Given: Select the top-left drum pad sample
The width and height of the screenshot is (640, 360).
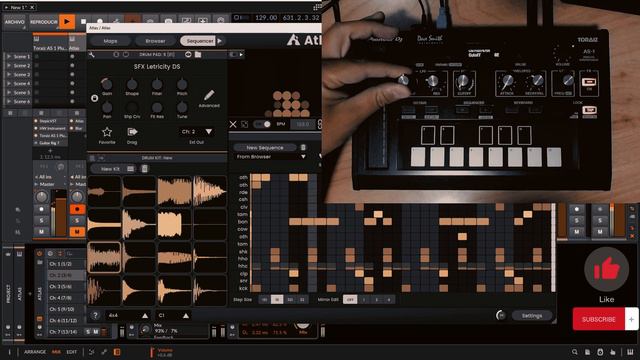Looking at the screenshot, I should pyautogui.click(x=104, y=191).
